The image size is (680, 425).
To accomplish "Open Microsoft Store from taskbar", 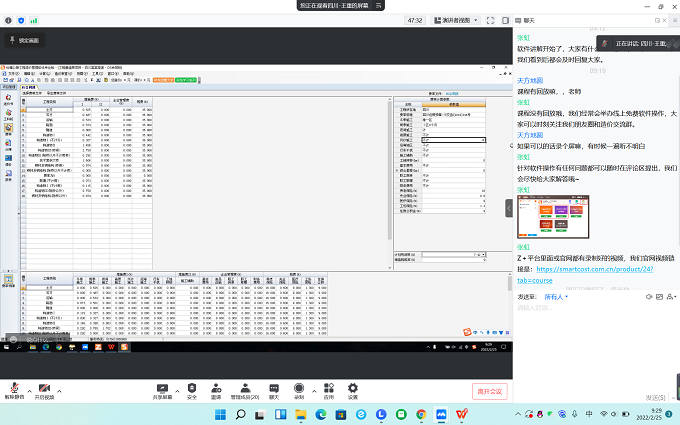I will point(340,414).
